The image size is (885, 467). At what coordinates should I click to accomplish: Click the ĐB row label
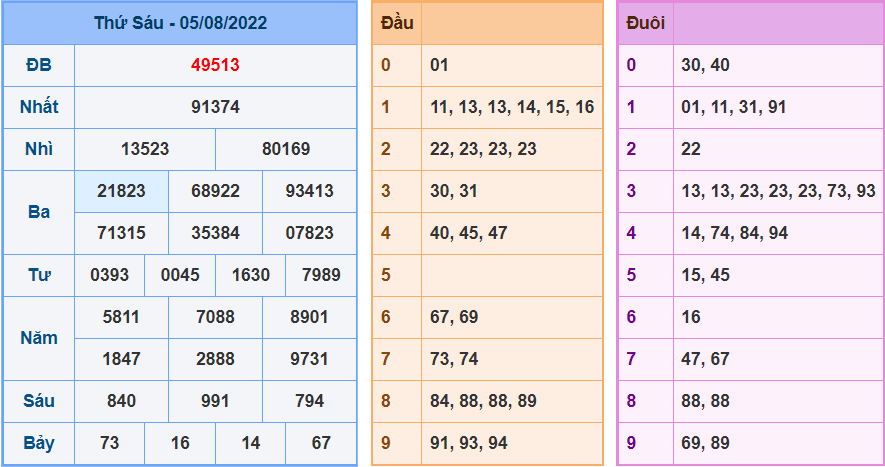coord(39,65)
